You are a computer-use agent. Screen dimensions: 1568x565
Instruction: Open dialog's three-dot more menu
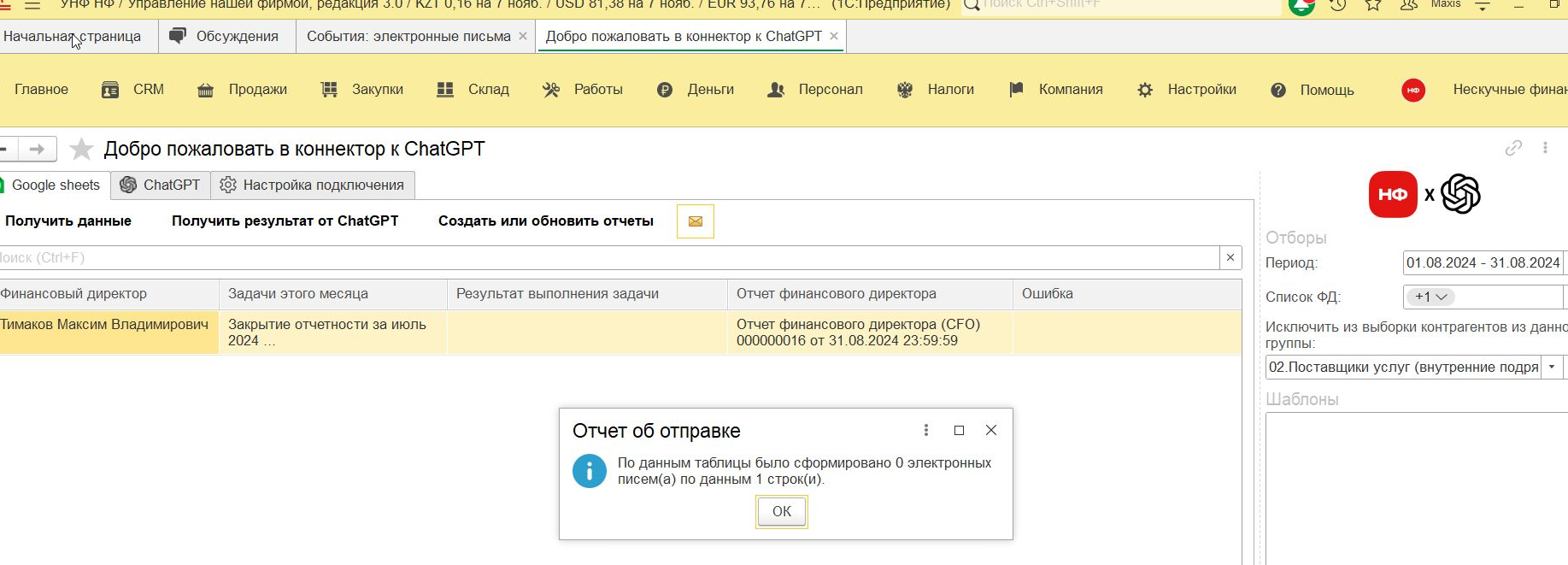pyautogui.click(x=925, y=430)
